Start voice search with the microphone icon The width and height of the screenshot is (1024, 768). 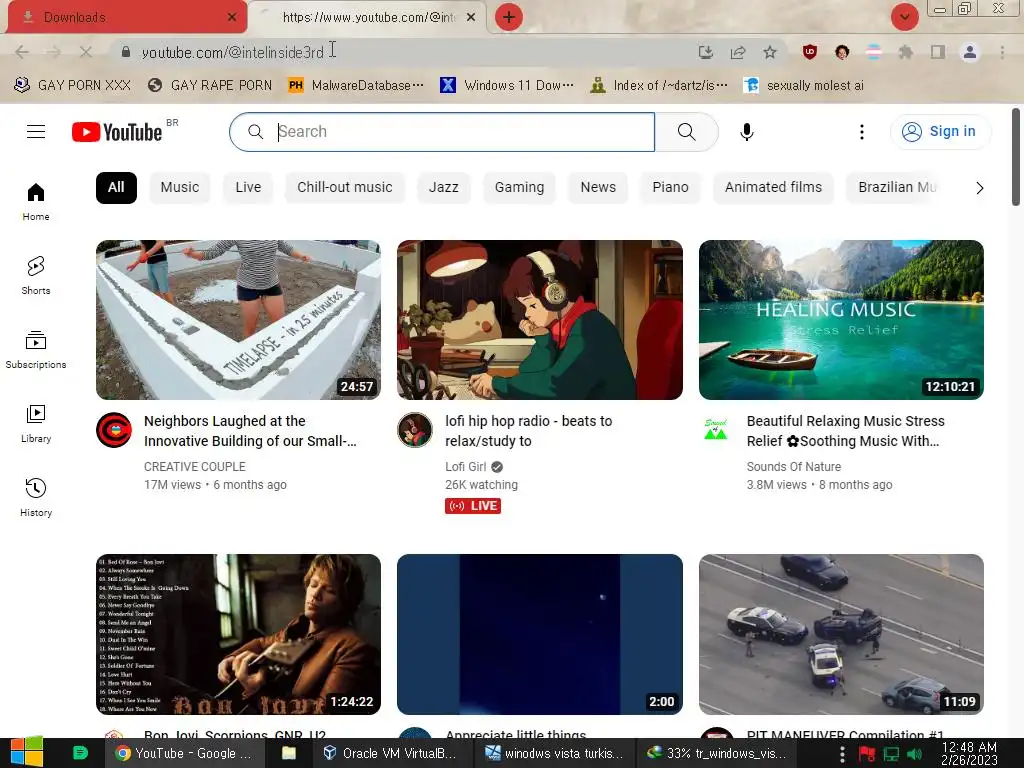click(x=746, y=132)
